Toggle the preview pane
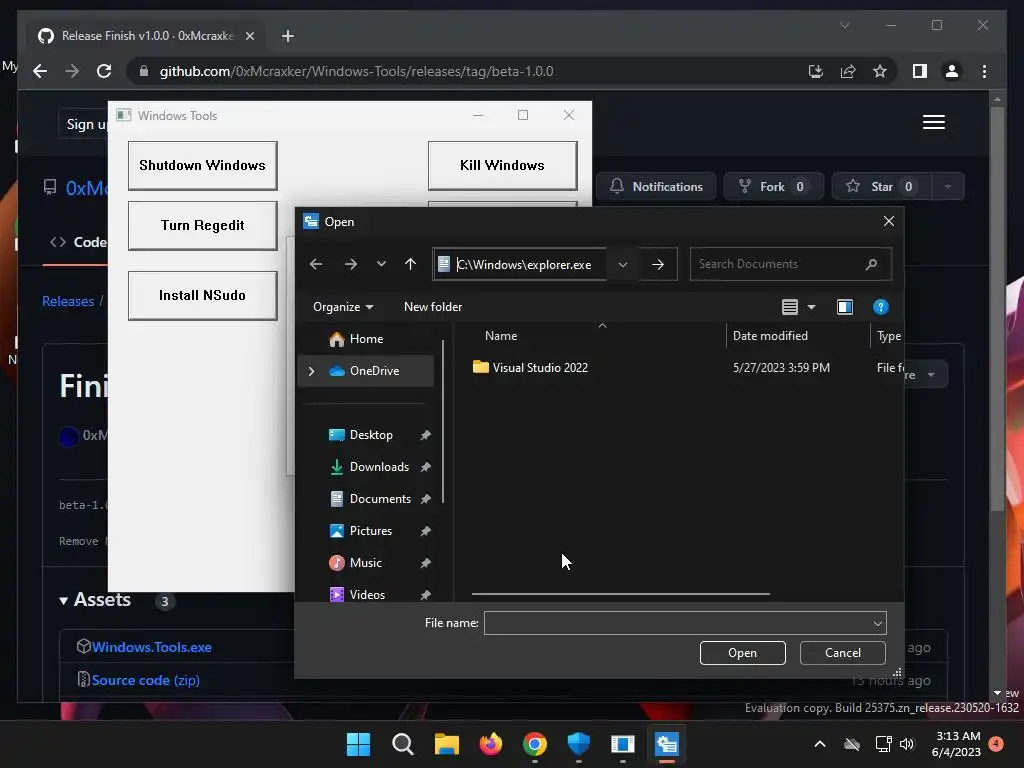 click(x=844, y=307)
